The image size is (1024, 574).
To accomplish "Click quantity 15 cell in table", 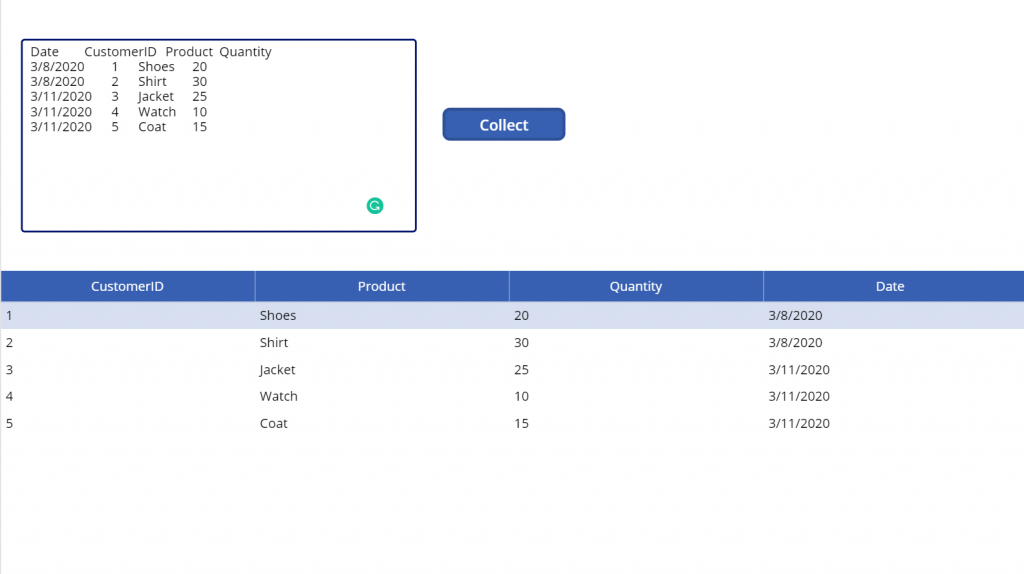I will 635,423.
